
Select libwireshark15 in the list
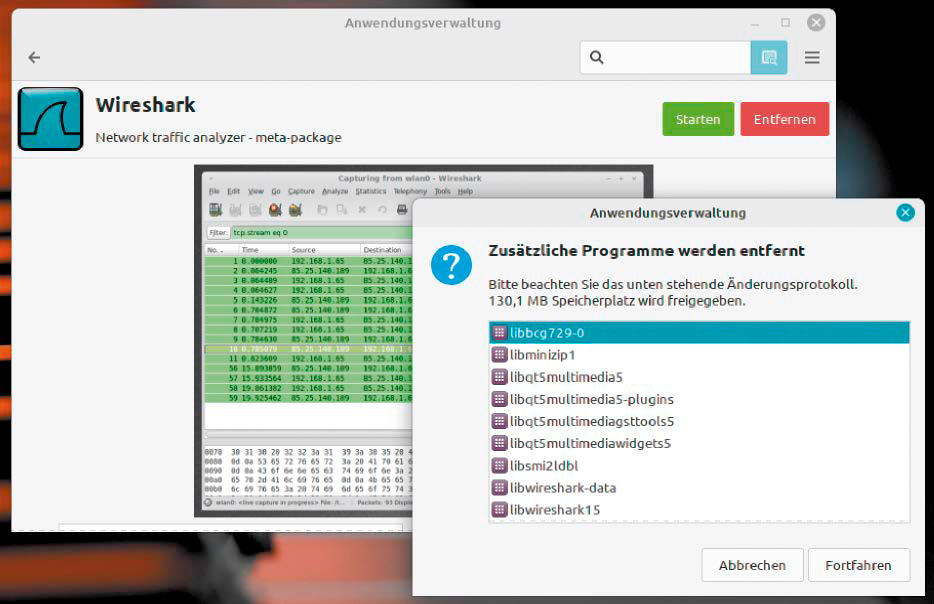tap(699, 509)
